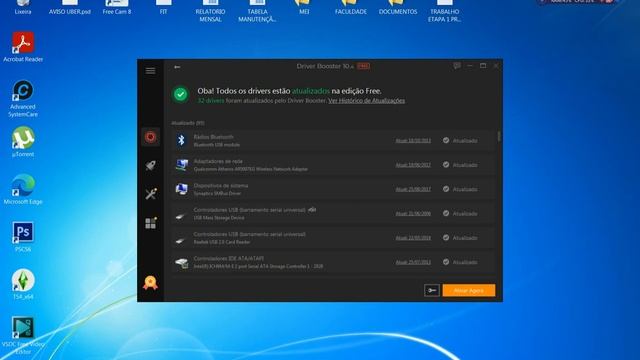The height and width of the screenshot is (360, 640).
Task: Click the Ativar Agora orange button
Action: click(x=469, y=290)
